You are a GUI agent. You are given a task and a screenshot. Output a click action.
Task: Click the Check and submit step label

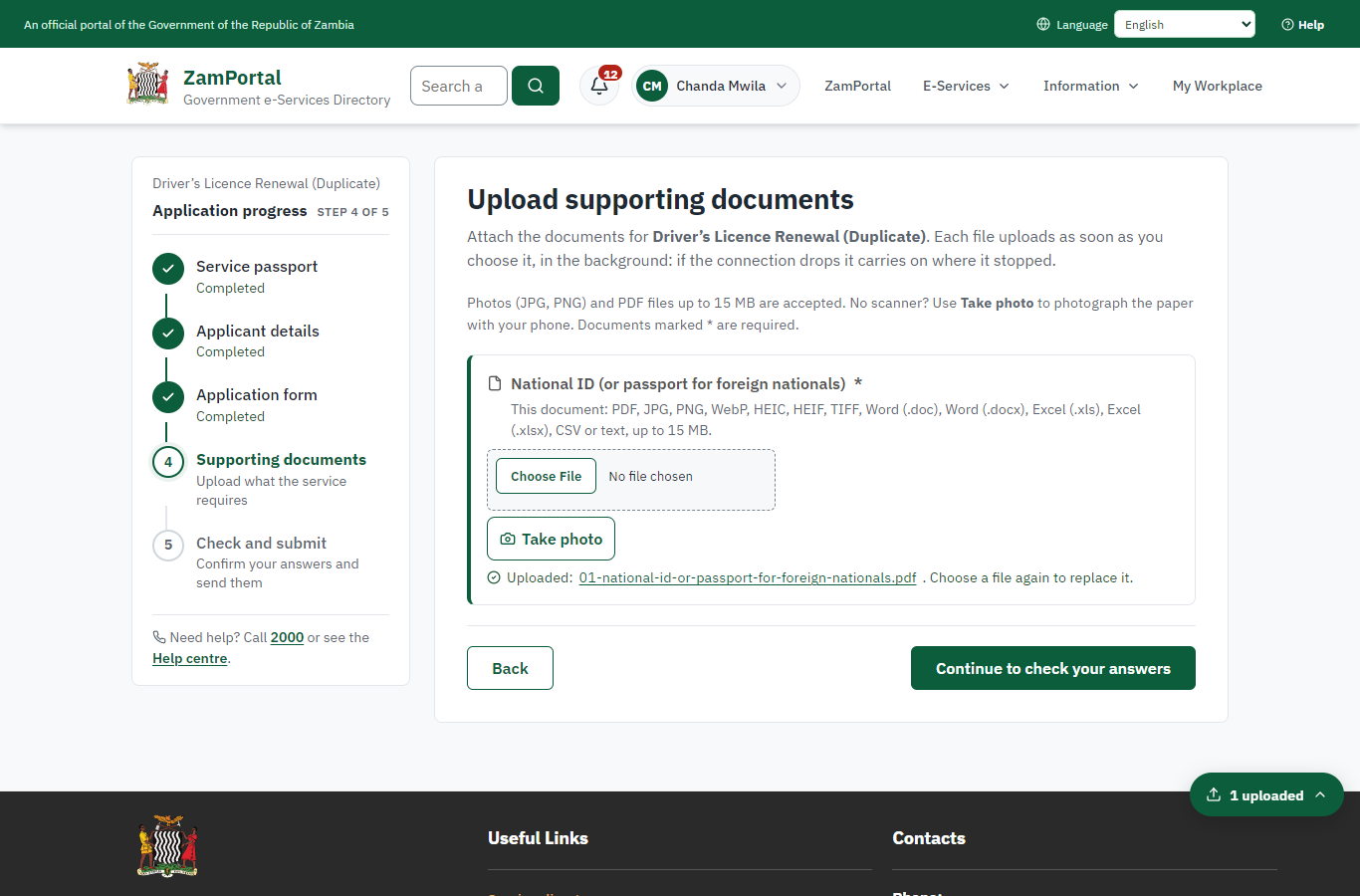[x=261, y=543]
